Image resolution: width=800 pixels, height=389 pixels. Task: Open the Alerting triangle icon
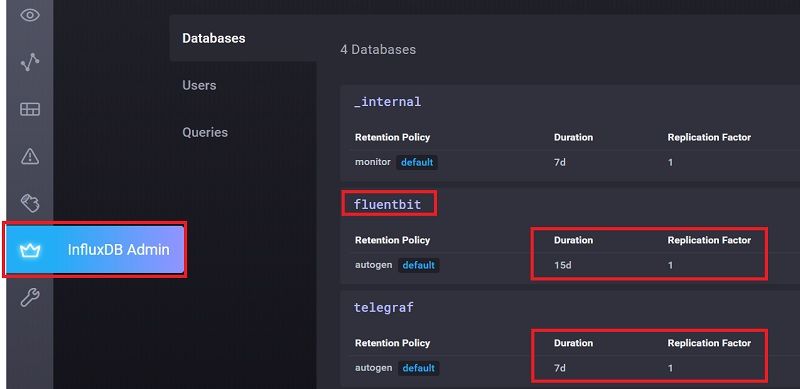coord(30,156)
